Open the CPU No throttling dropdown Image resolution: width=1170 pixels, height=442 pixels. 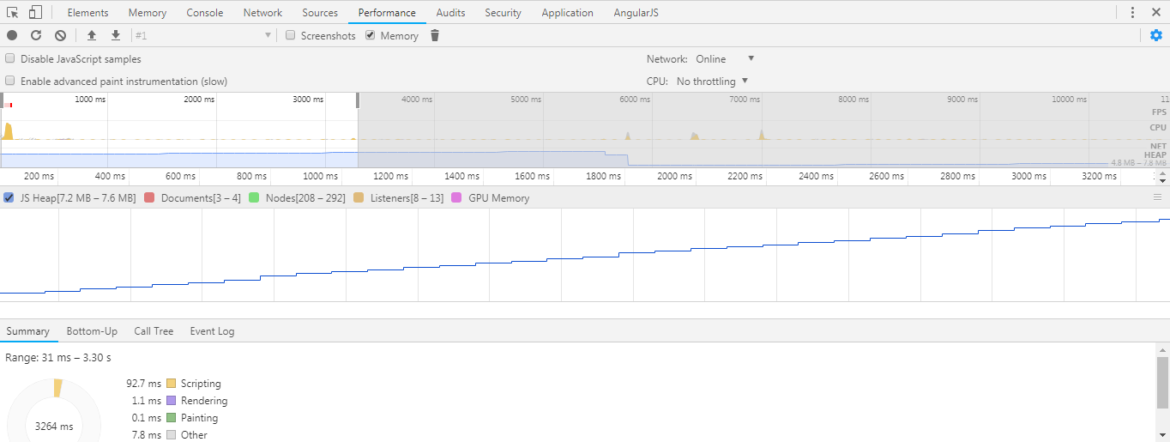tap(713, 81)
